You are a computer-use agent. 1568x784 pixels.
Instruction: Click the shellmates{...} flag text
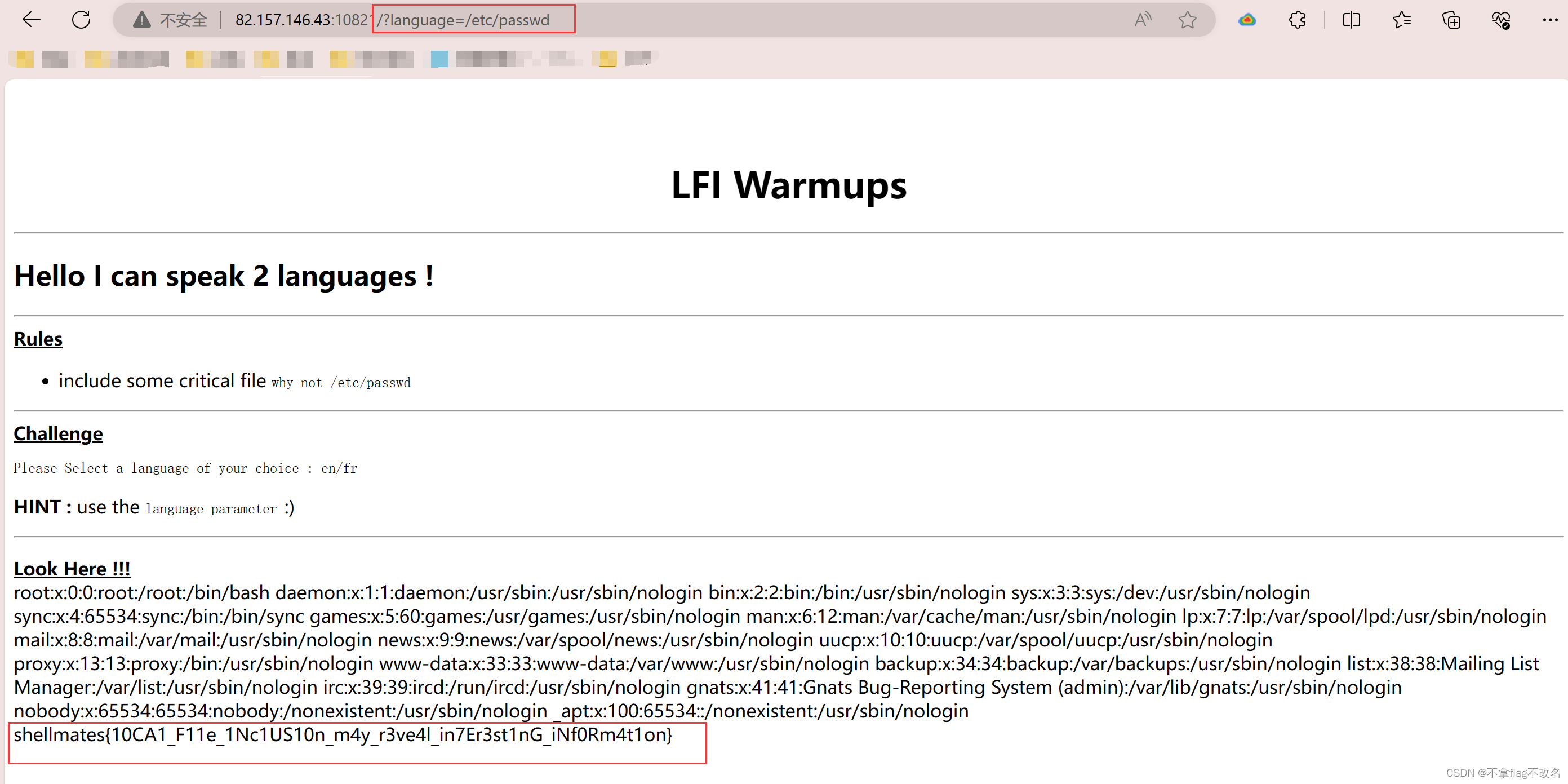(343, 735)
